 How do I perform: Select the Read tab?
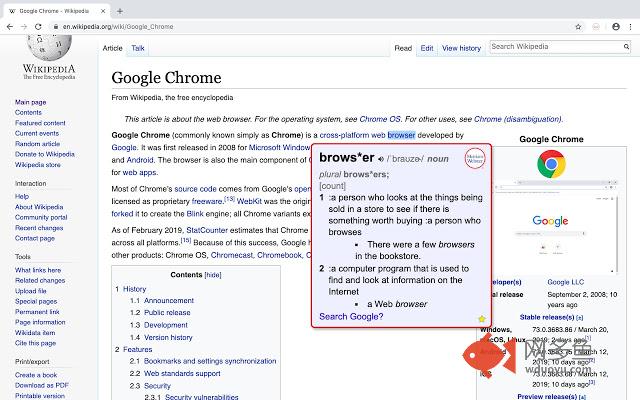click(x=403, y=48)
